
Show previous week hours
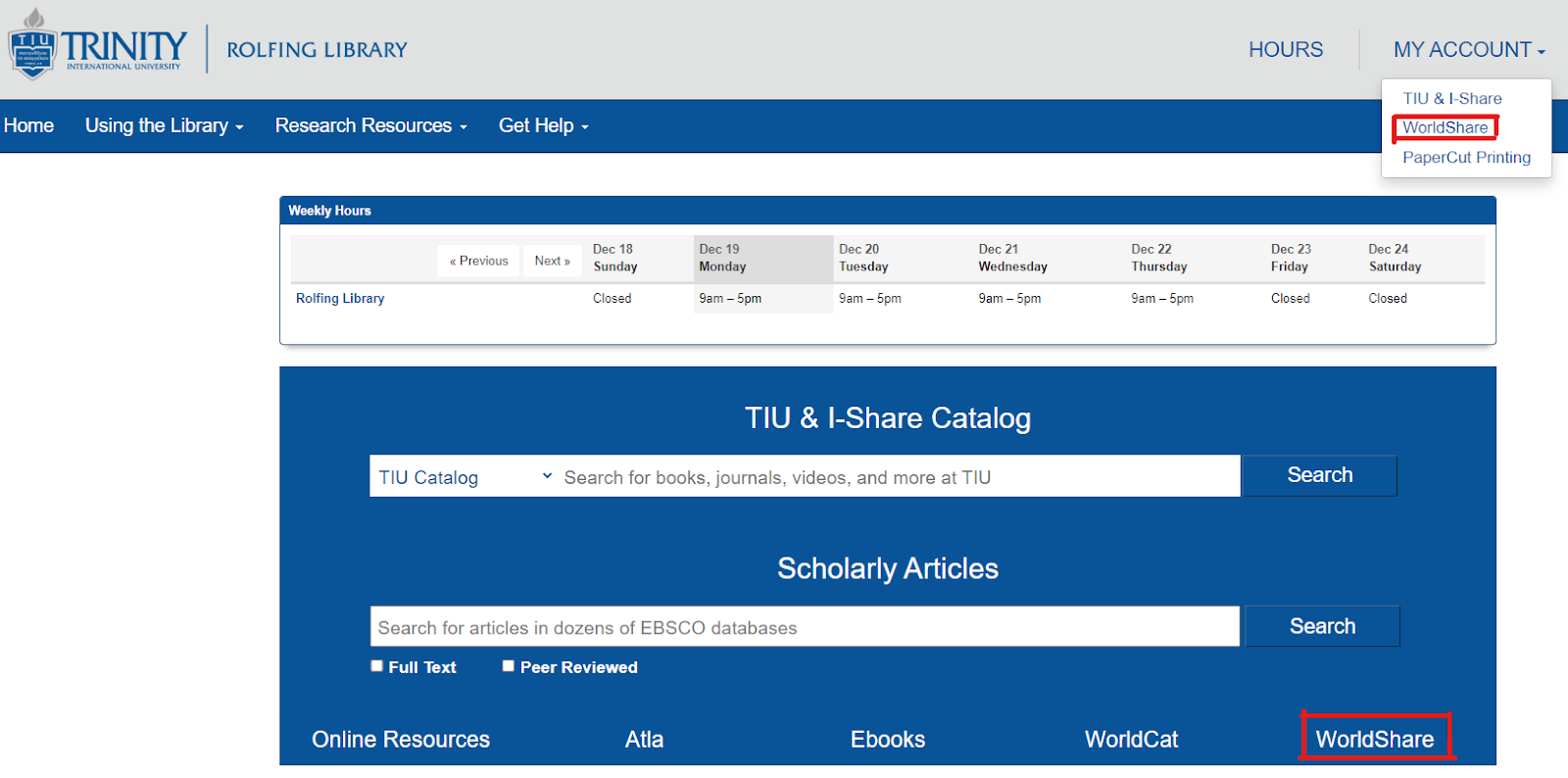coord(478,261)
